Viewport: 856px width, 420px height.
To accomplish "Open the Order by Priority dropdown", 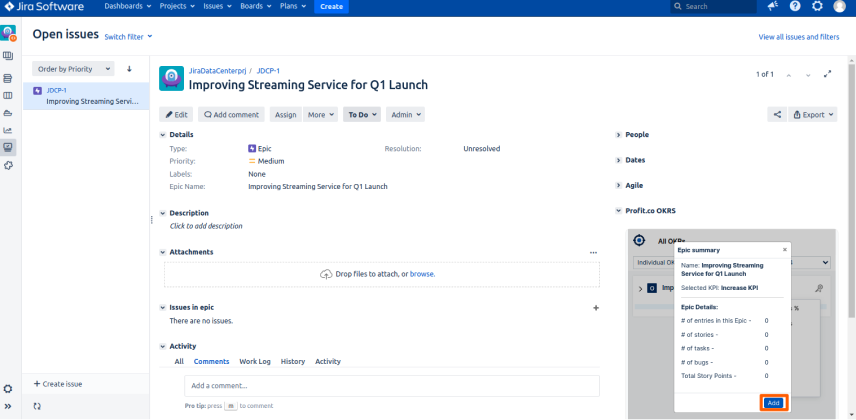I will 73,69.
